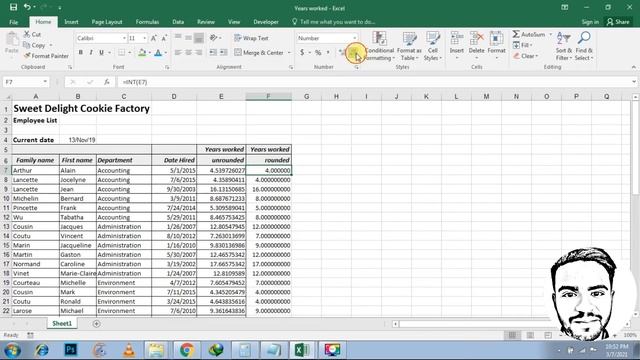This screenshot has width=640, height=360.
Task: Decrease font size with the smaller A
Action: [164, 38]
